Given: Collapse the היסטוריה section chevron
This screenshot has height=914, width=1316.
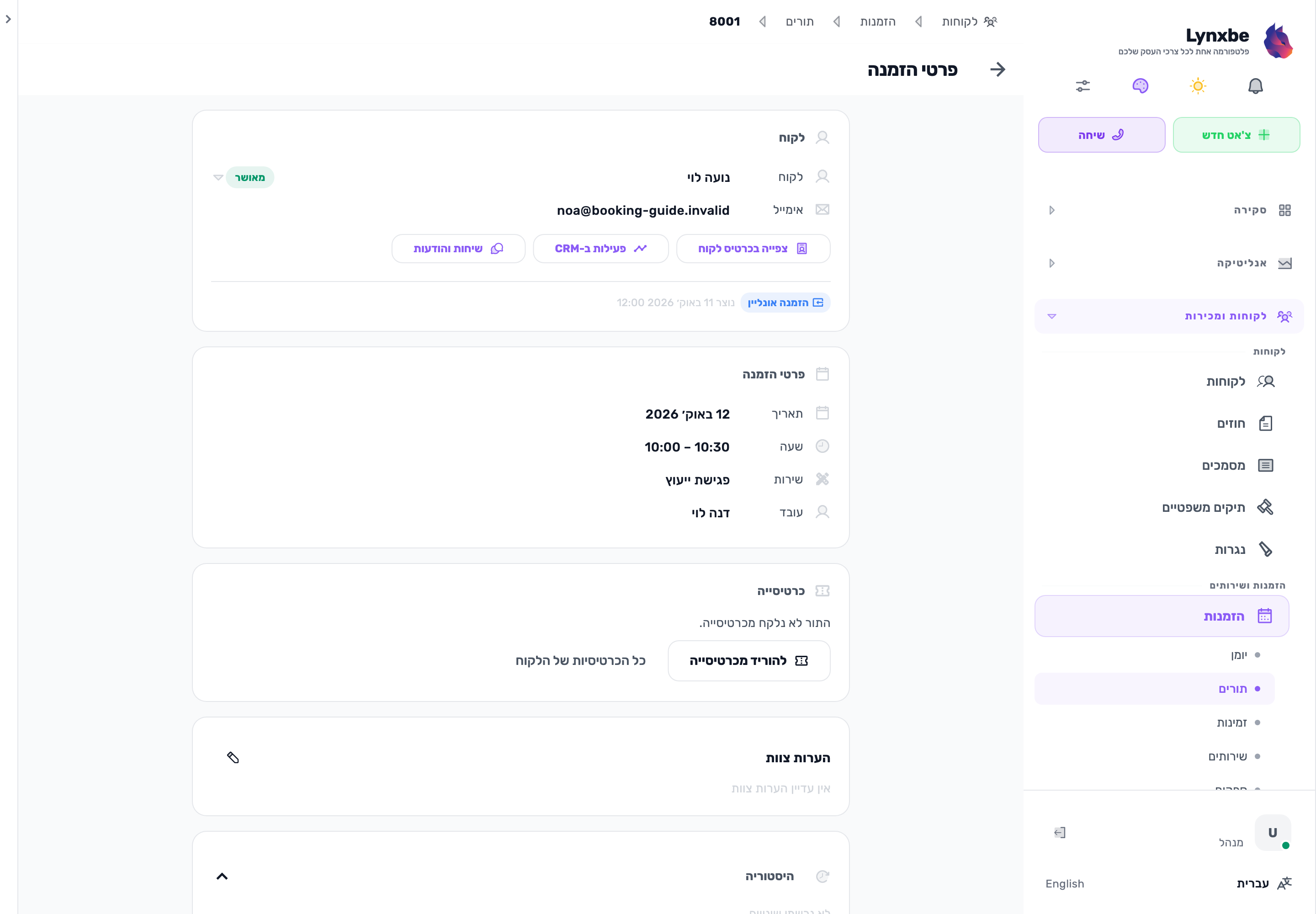Looking at the screenshot, I should point(222,876).
